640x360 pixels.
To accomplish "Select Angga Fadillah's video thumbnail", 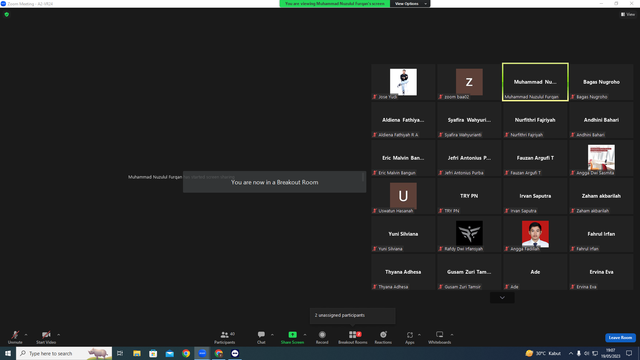I will 535,234.
